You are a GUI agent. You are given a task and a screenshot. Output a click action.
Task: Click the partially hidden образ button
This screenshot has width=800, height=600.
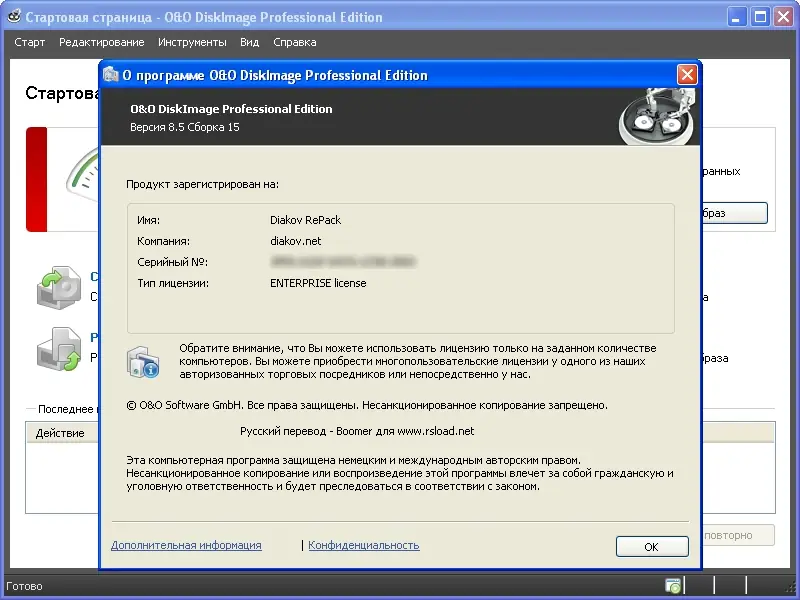(x=735, y=213)
